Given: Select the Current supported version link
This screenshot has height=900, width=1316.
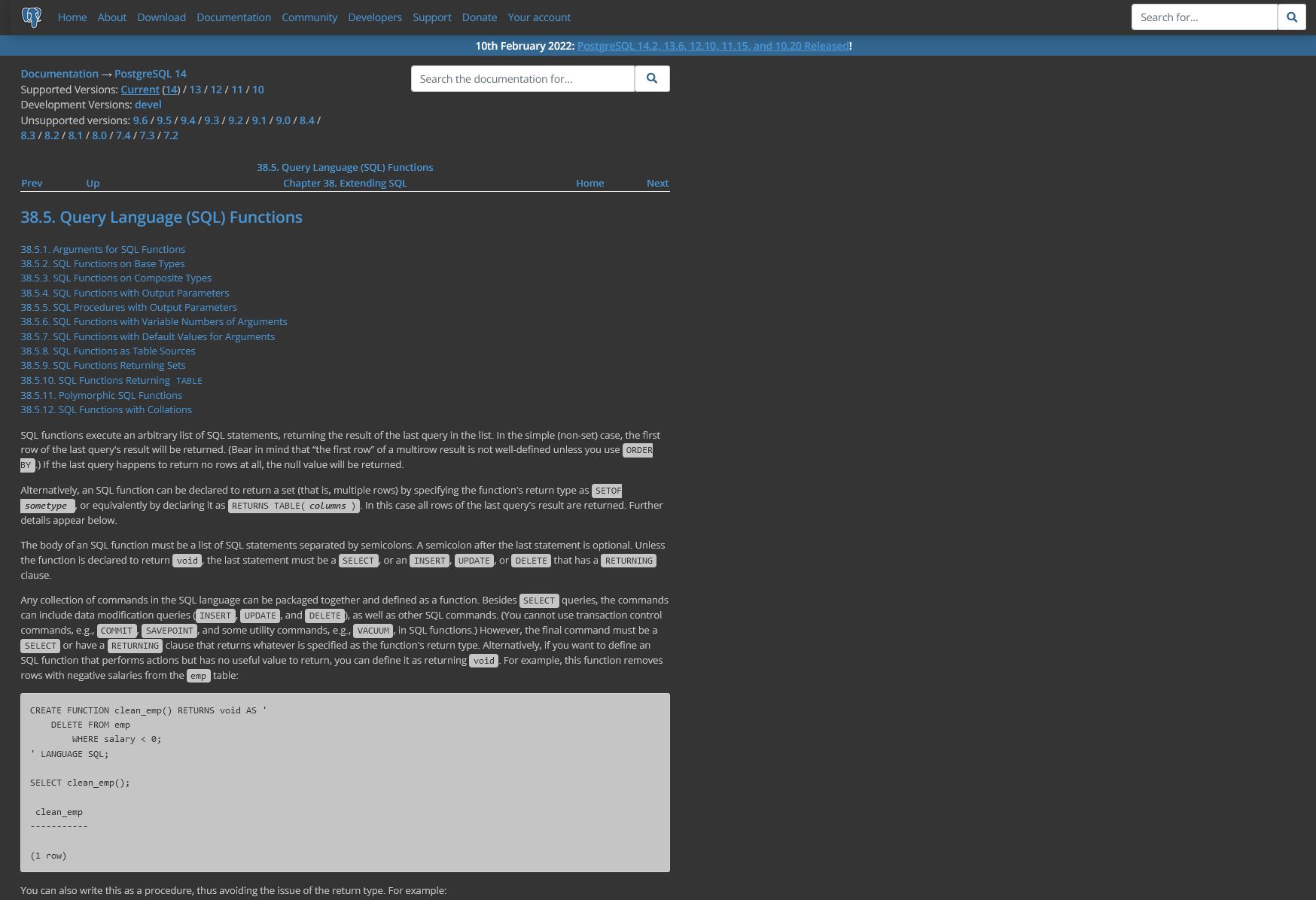Looking at the screenshot, I should [x=140, y=90].
